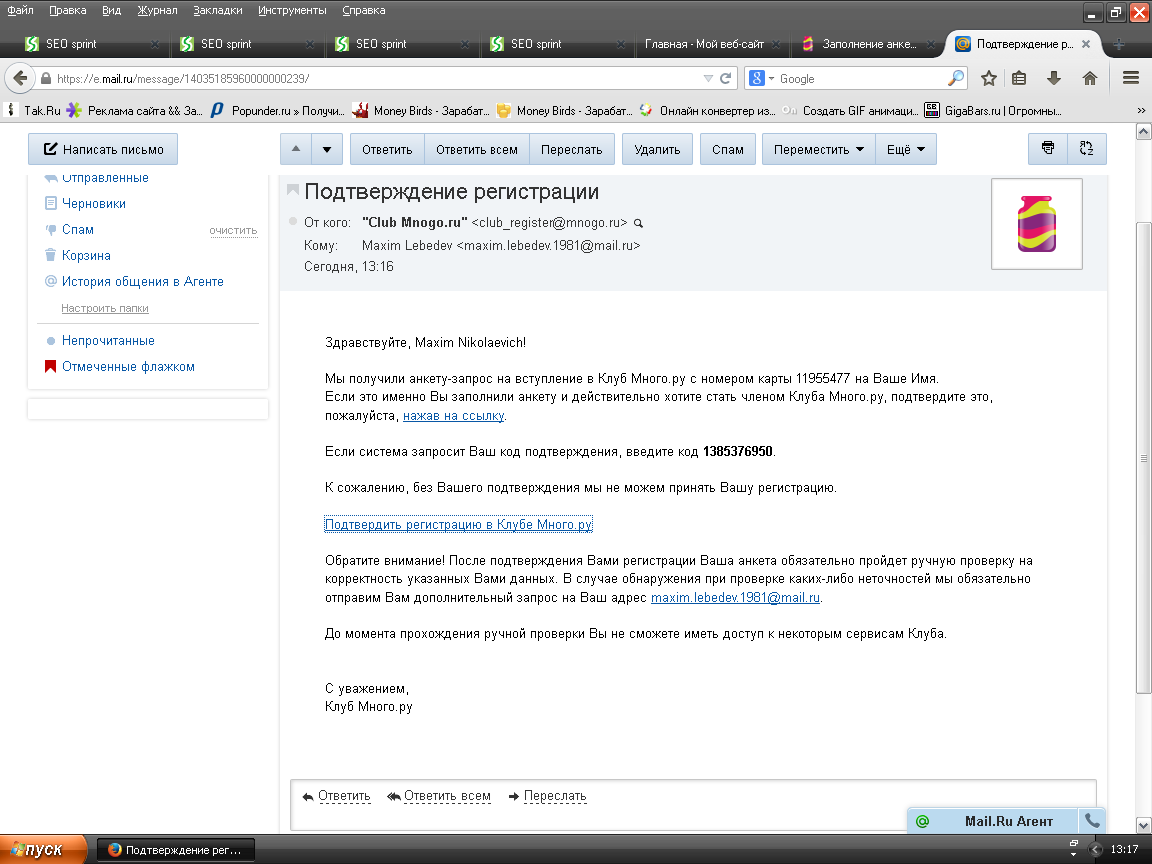The image size is (1152, 864).
Task: Click the maxim.lebedev.1981@mail.ru email link
Action: (x=735, y=597)
